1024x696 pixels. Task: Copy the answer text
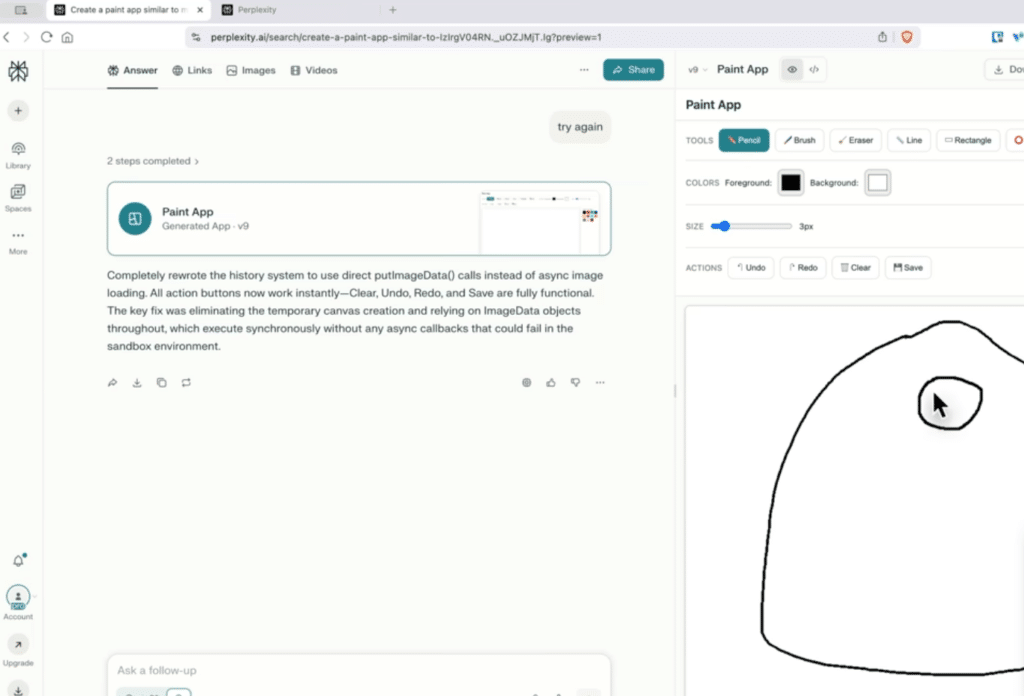[161, 382]
